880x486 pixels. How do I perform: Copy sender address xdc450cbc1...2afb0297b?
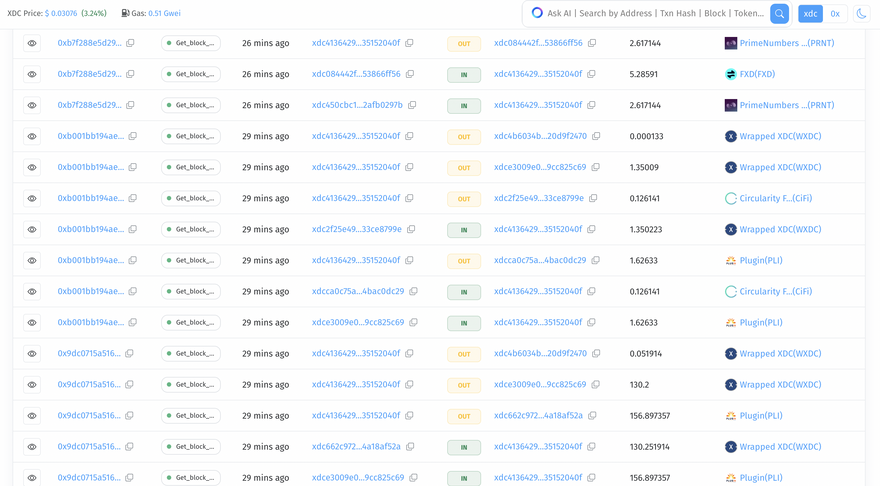pyautogui.click(x=412, y=106)
